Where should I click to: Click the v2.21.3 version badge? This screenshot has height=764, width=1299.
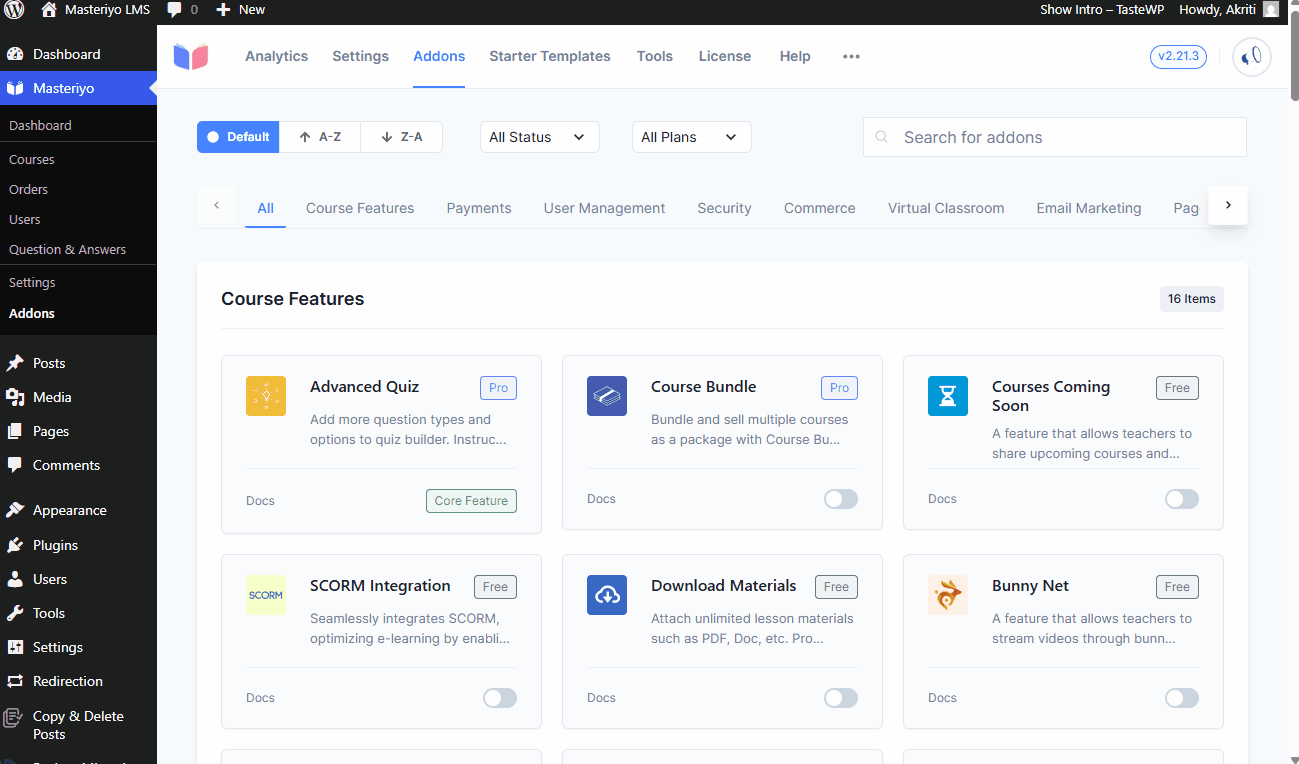point(1178,56)
